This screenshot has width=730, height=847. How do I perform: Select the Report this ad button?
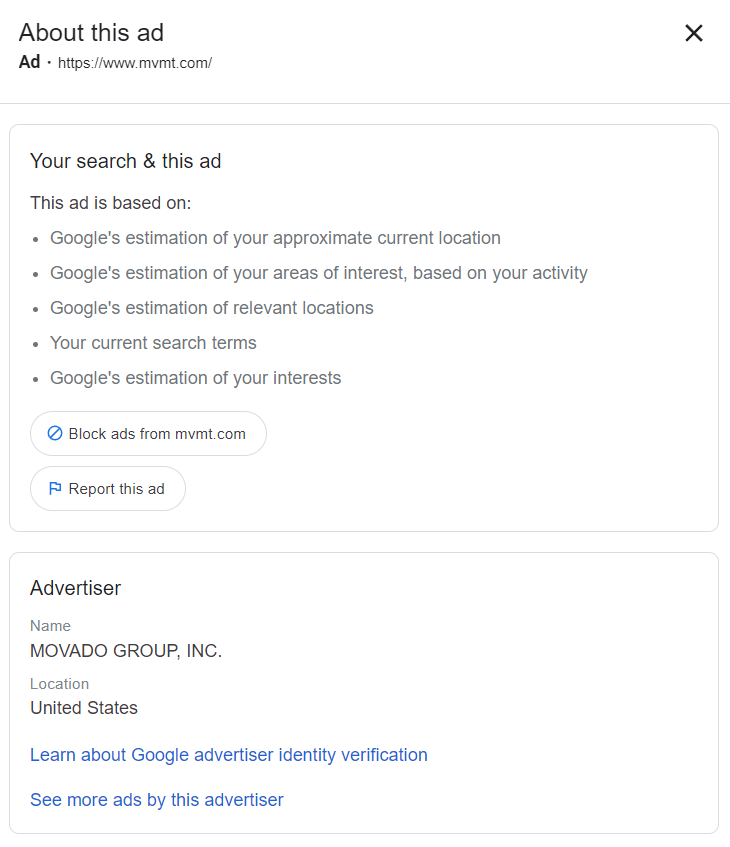click(108, 488)
